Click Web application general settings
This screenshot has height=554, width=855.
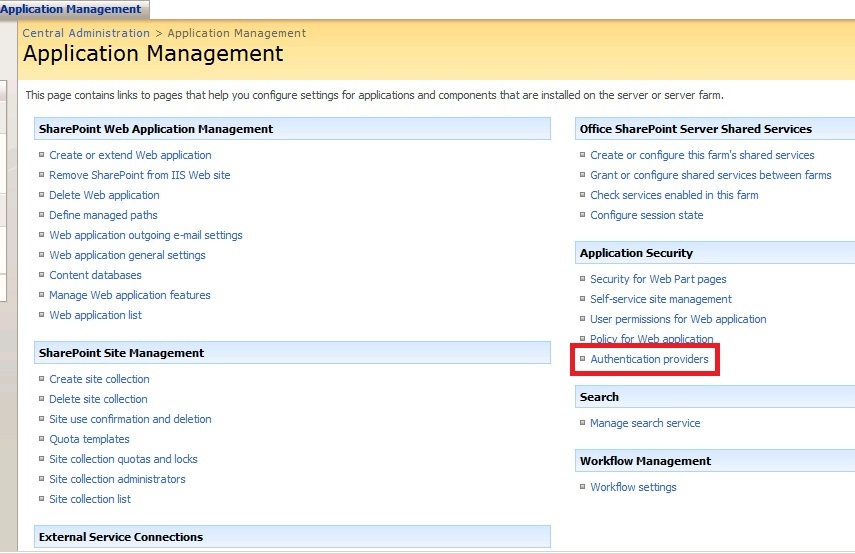click(x=128, y=255)
